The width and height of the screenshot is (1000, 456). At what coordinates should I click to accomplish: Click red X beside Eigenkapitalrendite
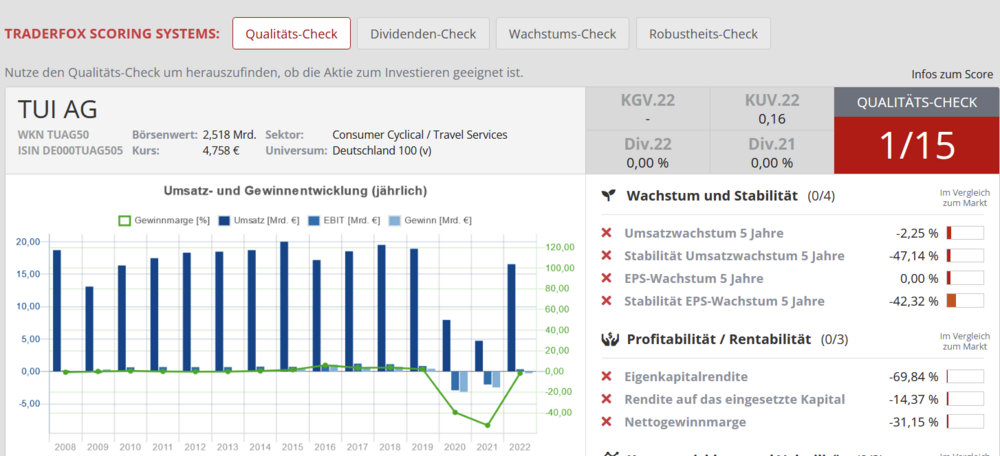(x=607, y=377)
